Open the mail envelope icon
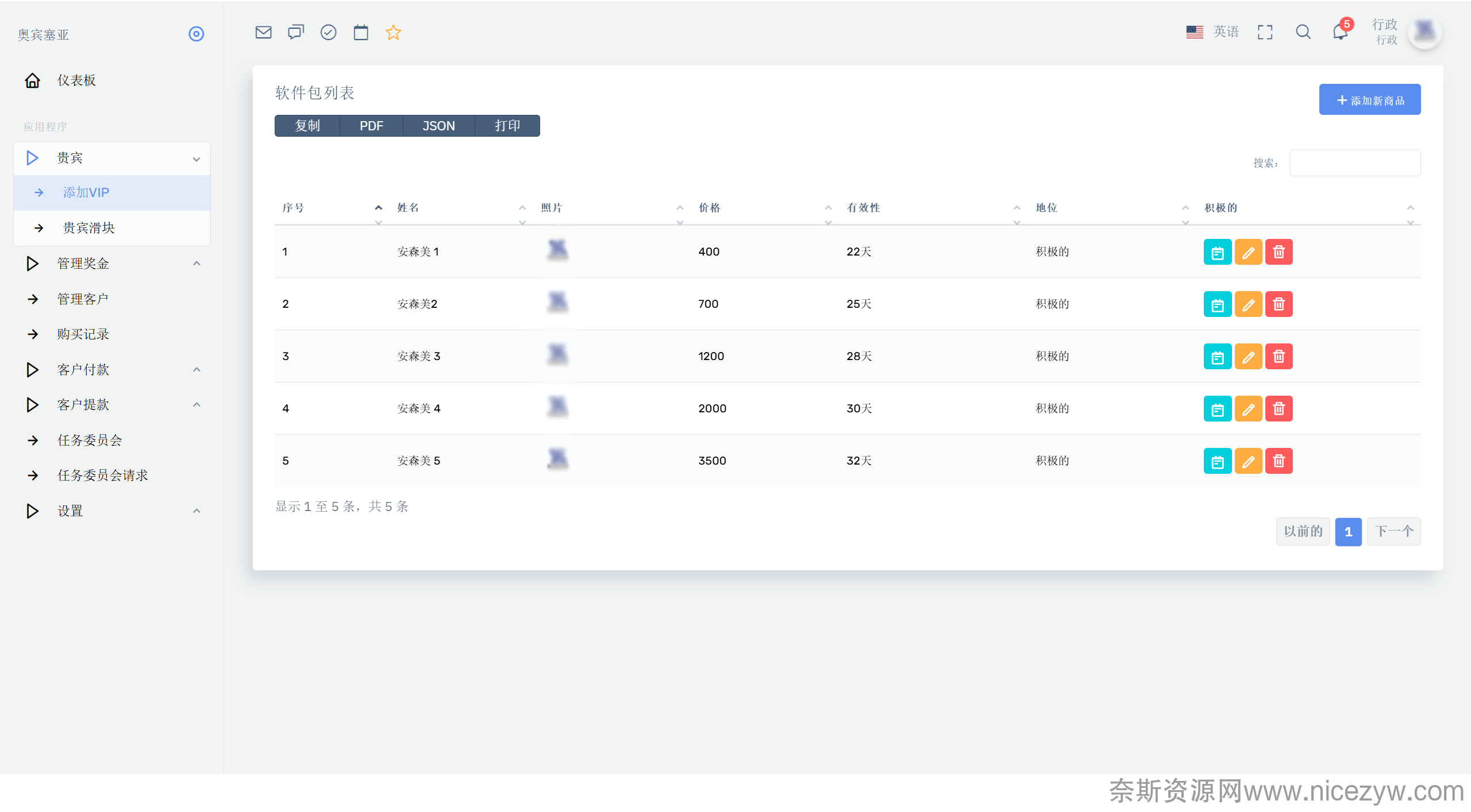 [x=263, y=32]
